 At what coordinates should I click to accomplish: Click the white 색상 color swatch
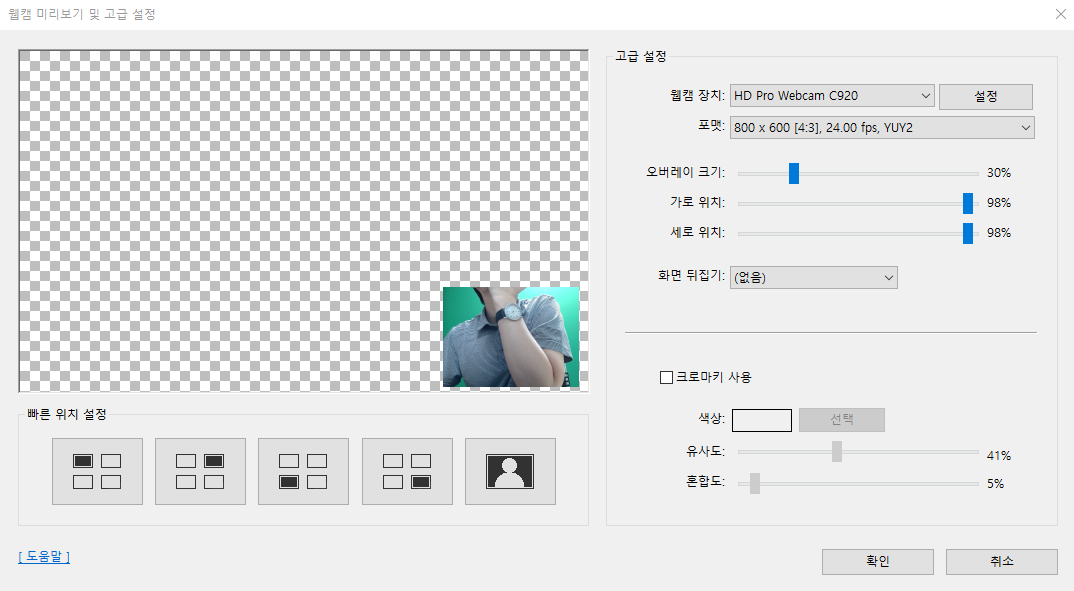click(762, 420)
